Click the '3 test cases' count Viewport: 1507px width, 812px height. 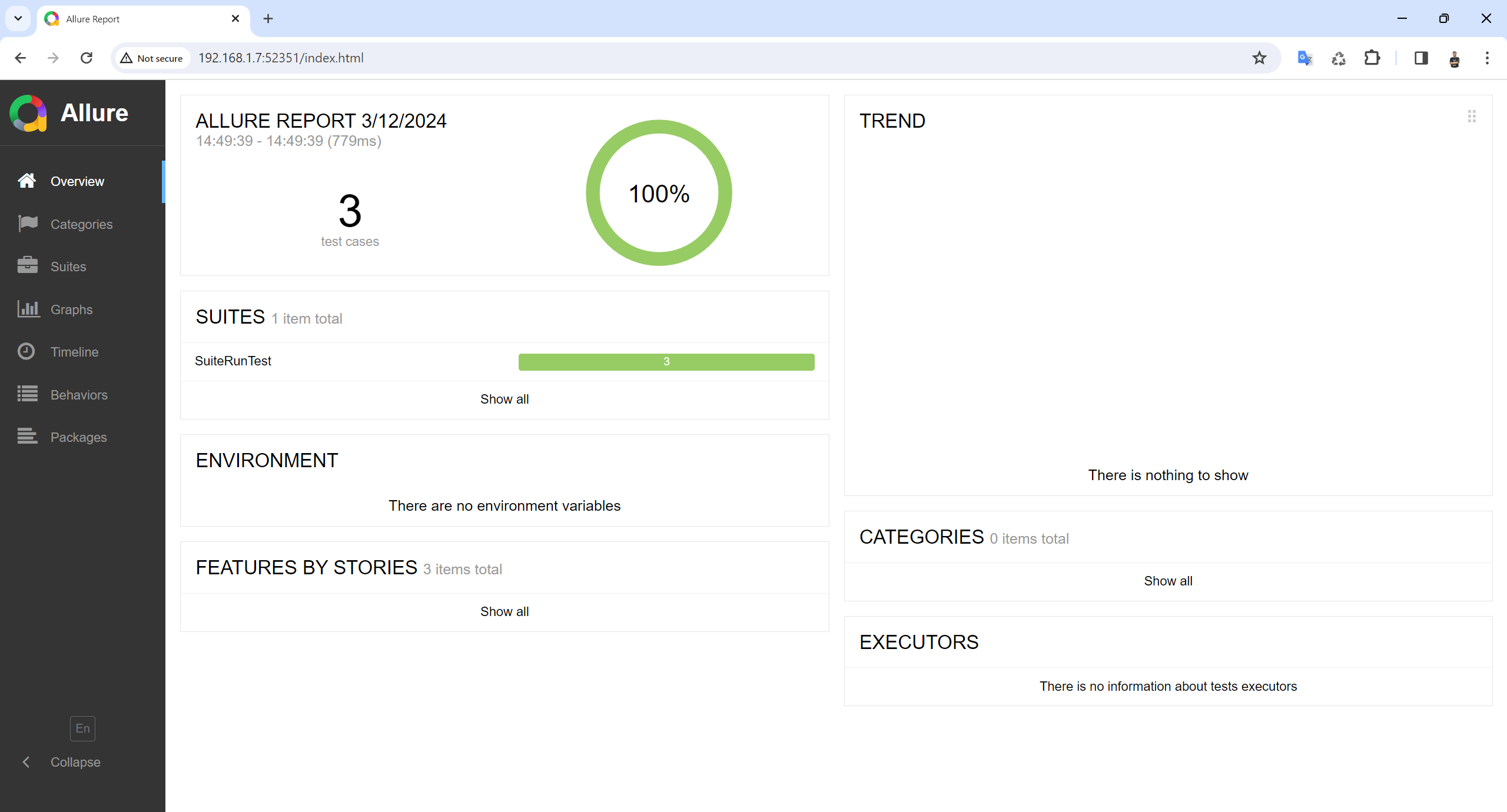click(x=350, y=219)
